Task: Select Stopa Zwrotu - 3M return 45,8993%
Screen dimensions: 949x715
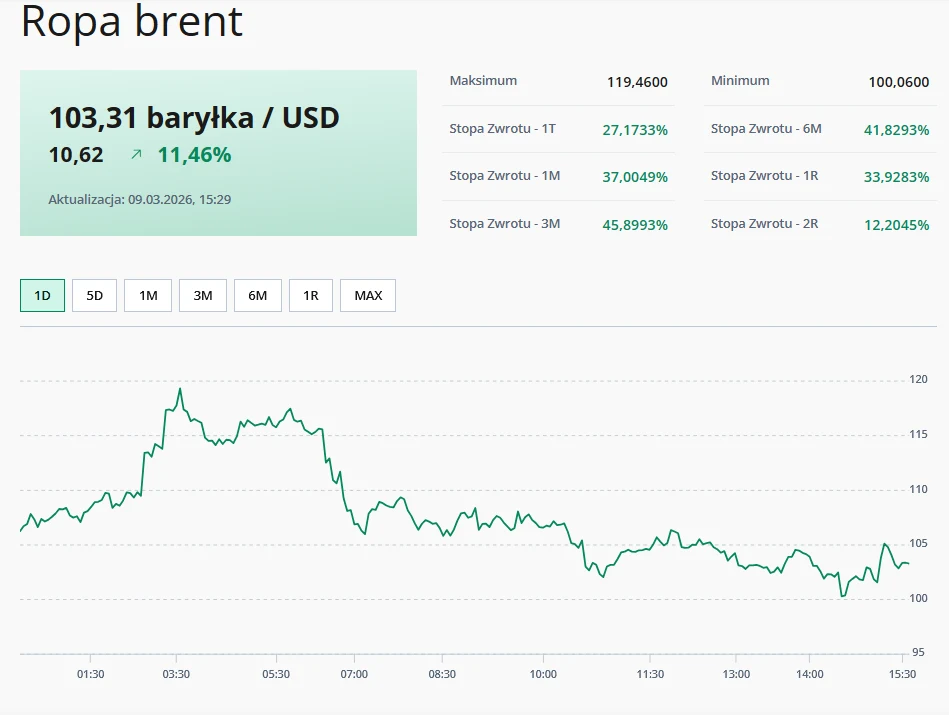Action: pos(637,223)
